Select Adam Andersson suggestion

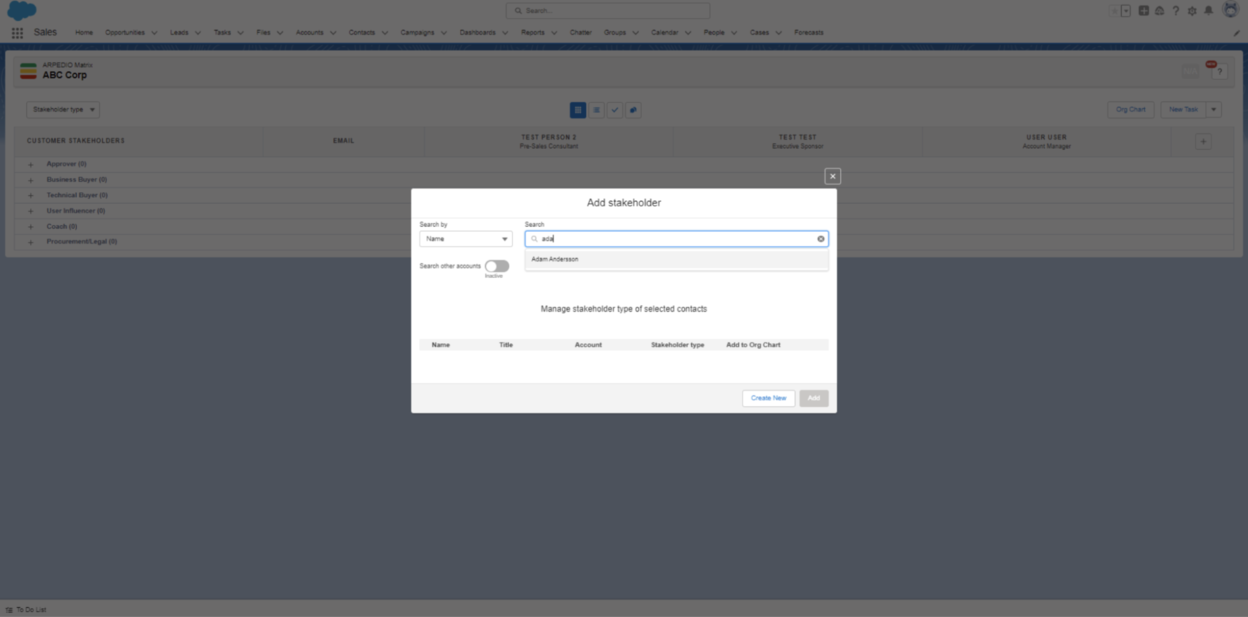pyautogui.click(x=677, y=259)
